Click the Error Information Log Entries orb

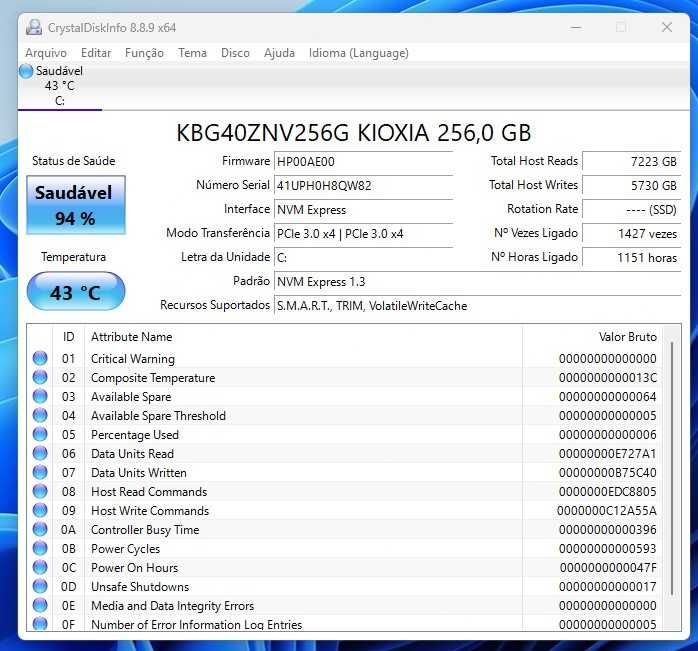click(x=40, y=624)
